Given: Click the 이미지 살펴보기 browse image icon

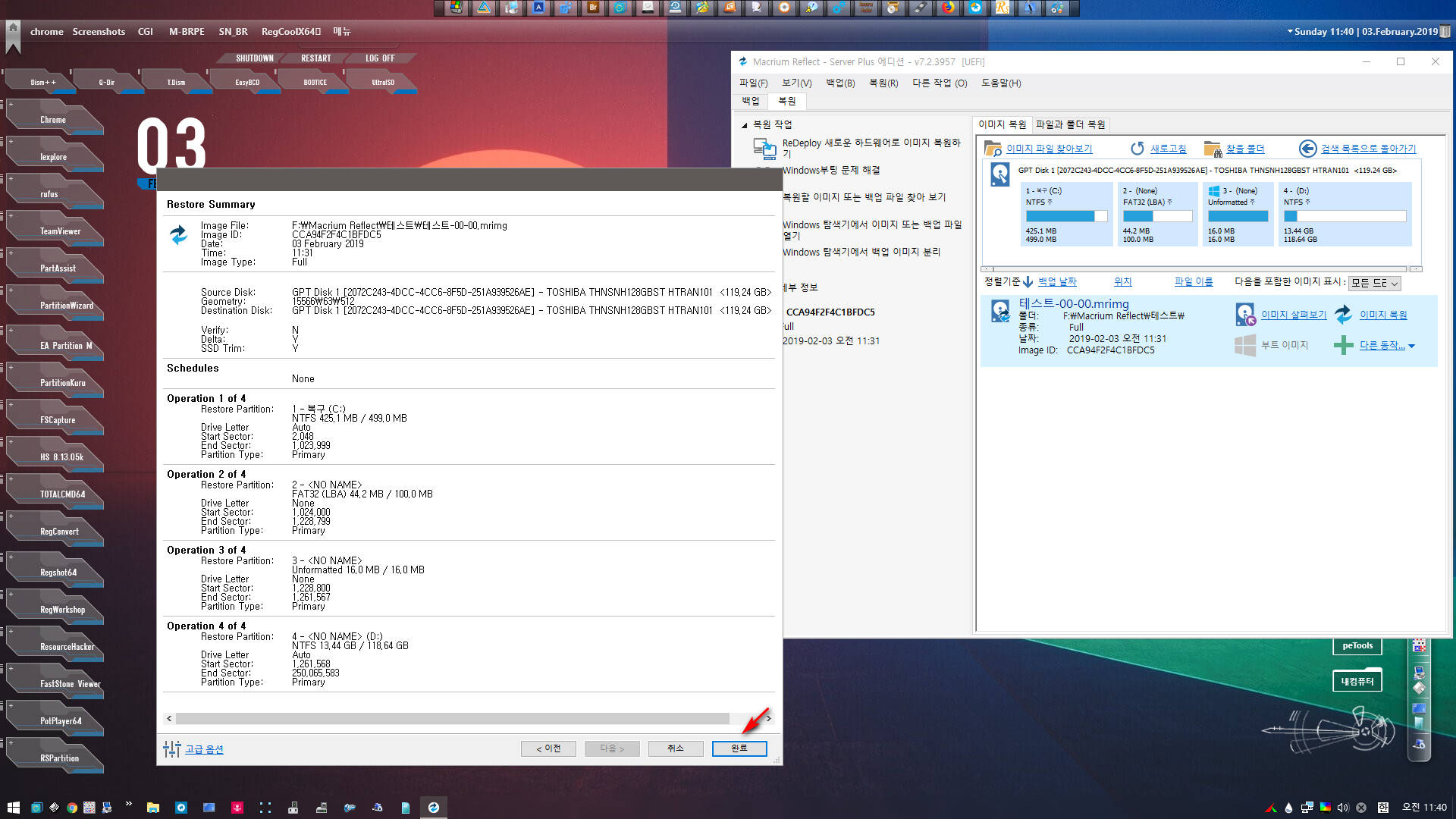Looking at the screenshot, I should 1245,314.
